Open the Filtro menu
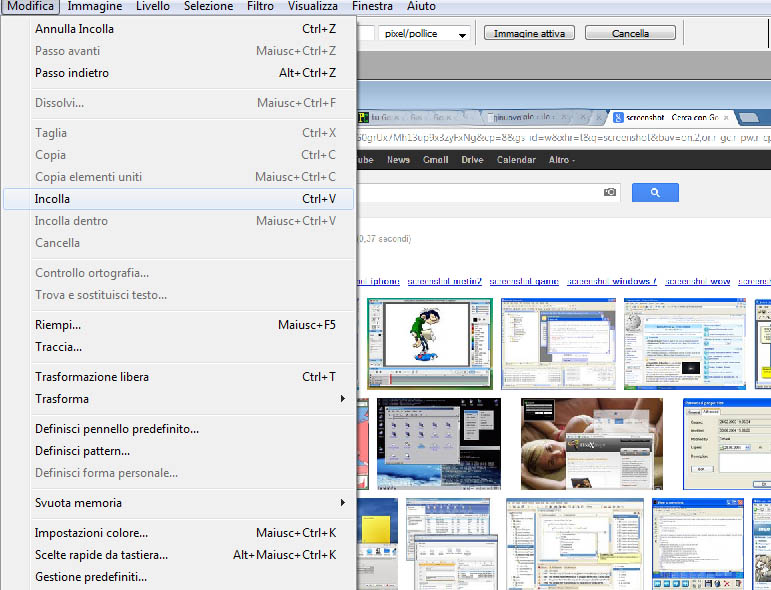 (260, 6)
